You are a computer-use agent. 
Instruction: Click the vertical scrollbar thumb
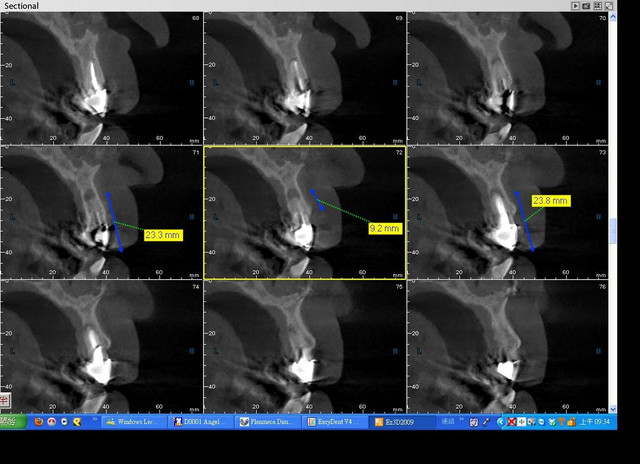613,231
